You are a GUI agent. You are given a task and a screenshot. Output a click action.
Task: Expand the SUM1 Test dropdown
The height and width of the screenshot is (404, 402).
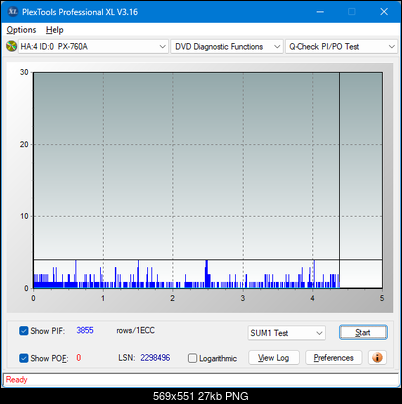(x=287, y=333)
